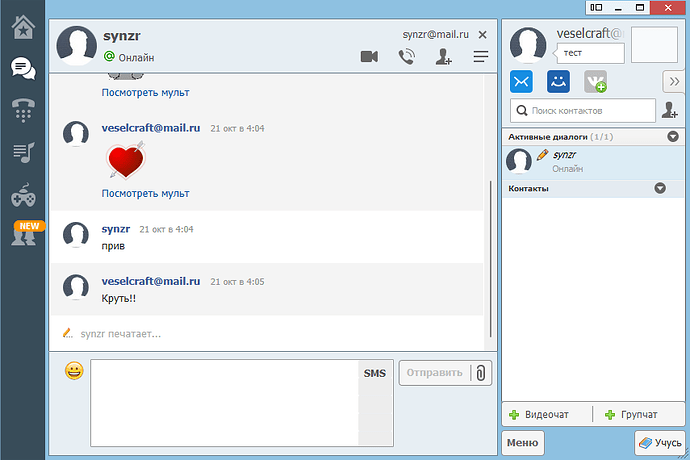Screen dimensions: 690x460
Task: Collapse the Активные диалоги section
Action: (659, 136)
